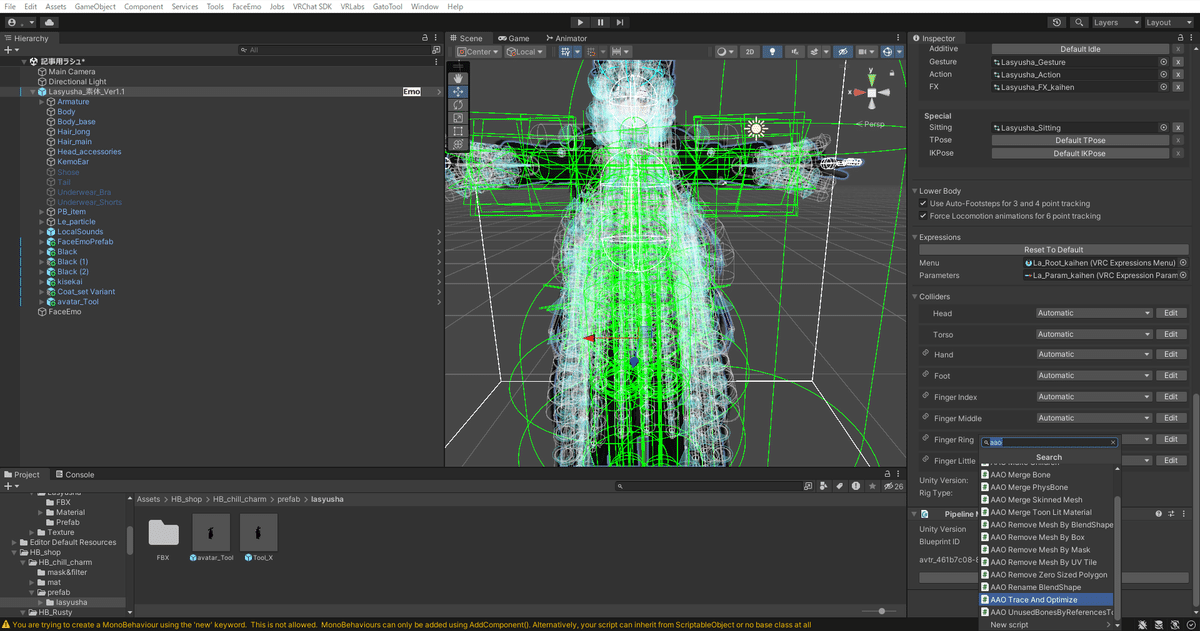
Task: Click the Default IKPose button
Action: 1080,154
